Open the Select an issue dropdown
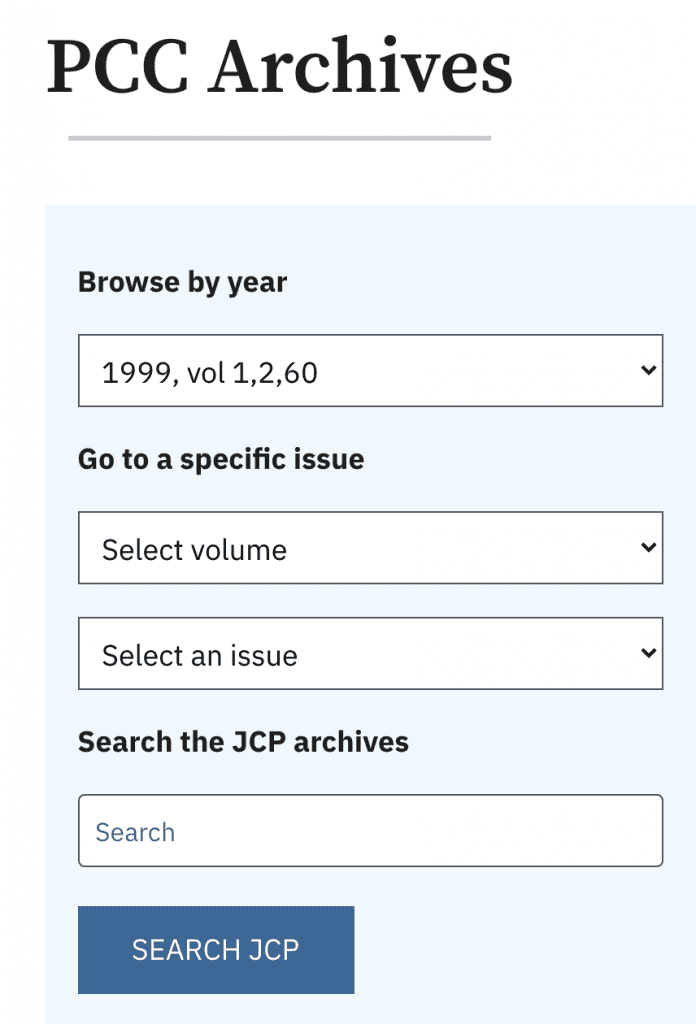Image resolution: width=696 pixels, height=1024 pixels. pyautogui.click(x=370, y=654)
